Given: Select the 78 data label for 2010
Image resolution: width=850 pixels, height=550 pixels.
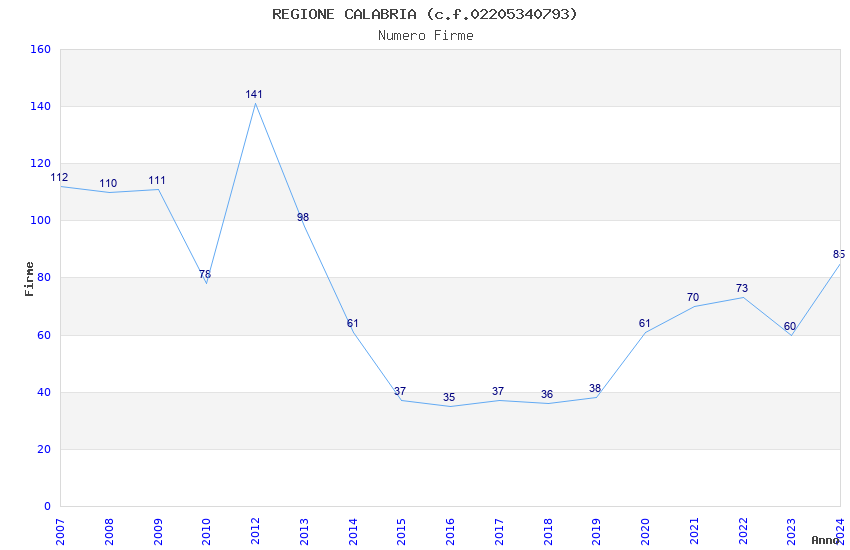Looking at the screenshot, I should pyautogui.click(x=205, y=274).
